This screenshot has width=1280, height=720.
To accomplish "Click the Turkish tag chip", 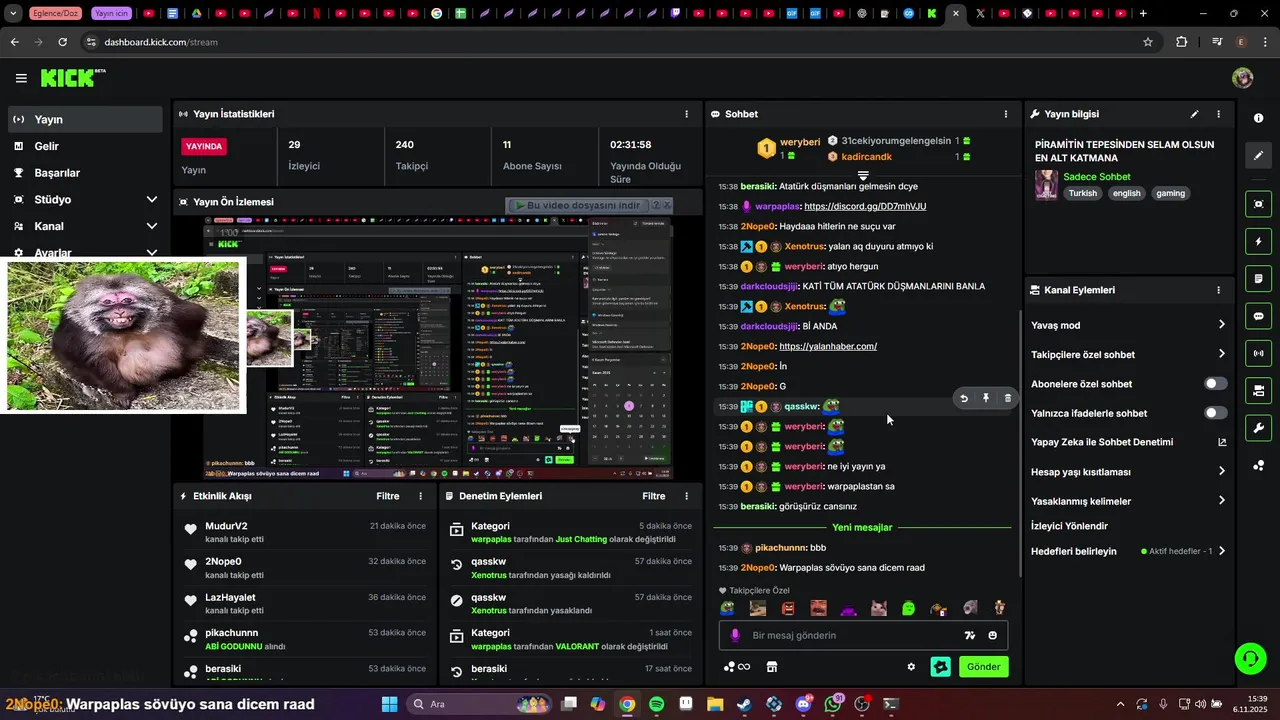I will pos(1082,193).
